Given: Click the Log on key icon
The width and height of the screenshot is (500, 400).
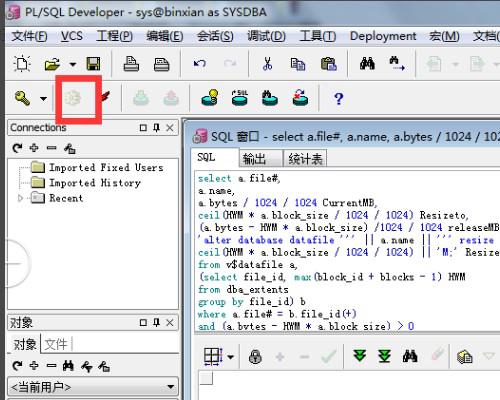Looking at the screenshot, I should (x=22, y=98).
